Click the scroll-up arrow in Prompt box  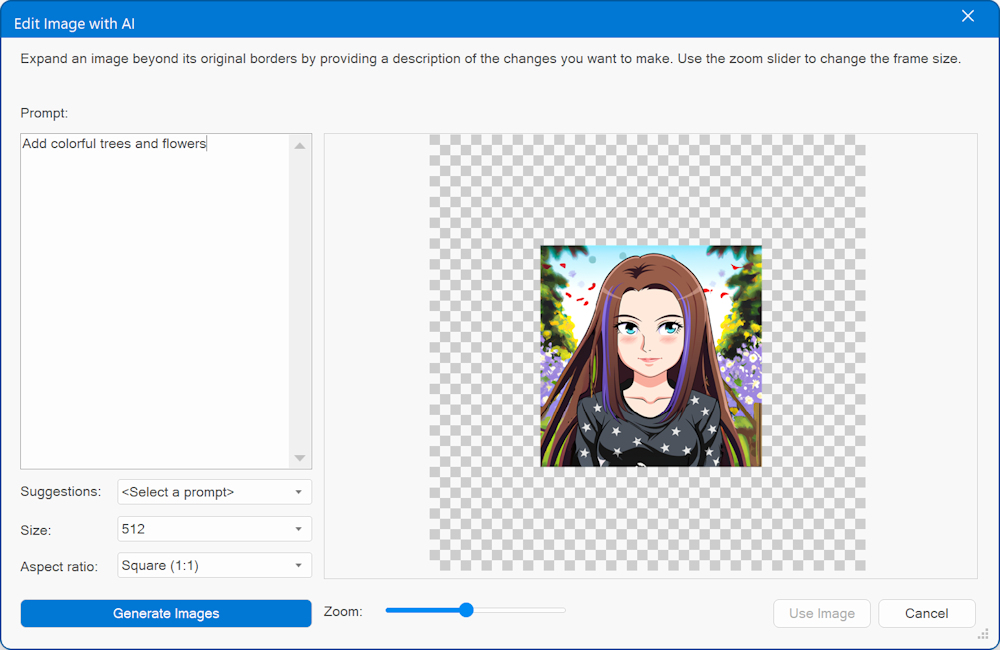[300, 146]
